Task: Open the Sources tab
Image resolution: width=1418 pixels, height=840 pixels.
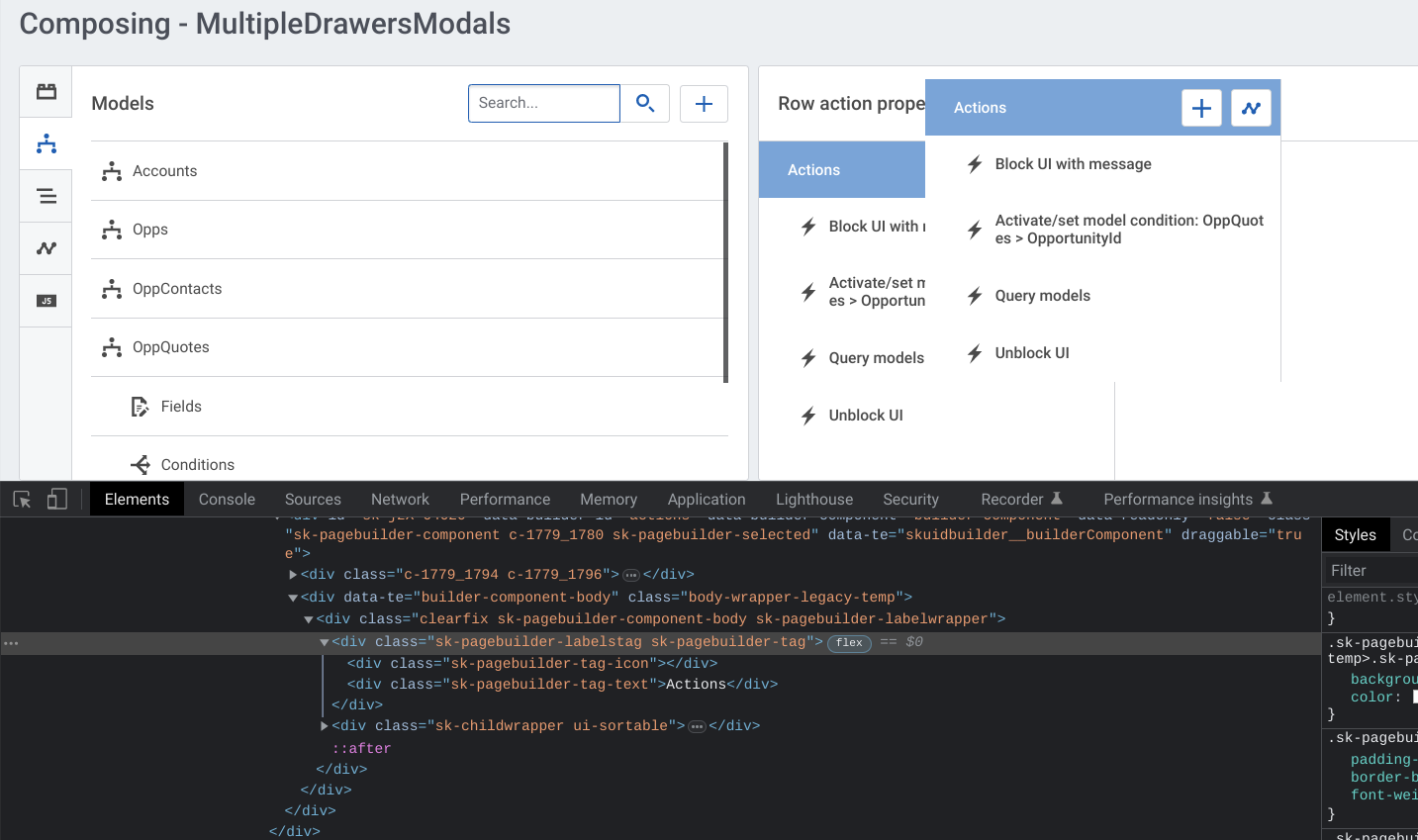Action: click(313, 500)
